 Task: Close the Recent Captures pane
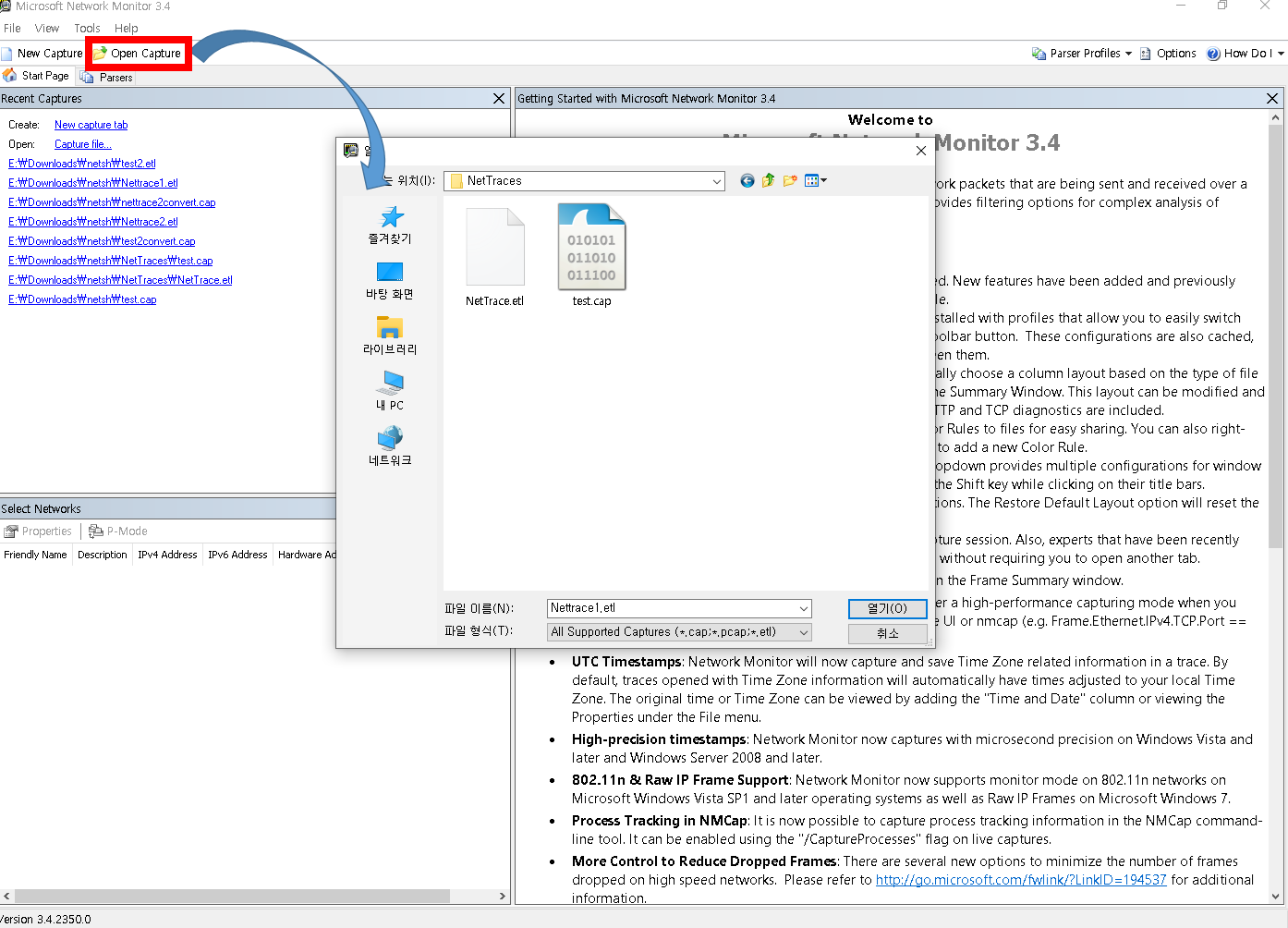click(x=499, y=99)
